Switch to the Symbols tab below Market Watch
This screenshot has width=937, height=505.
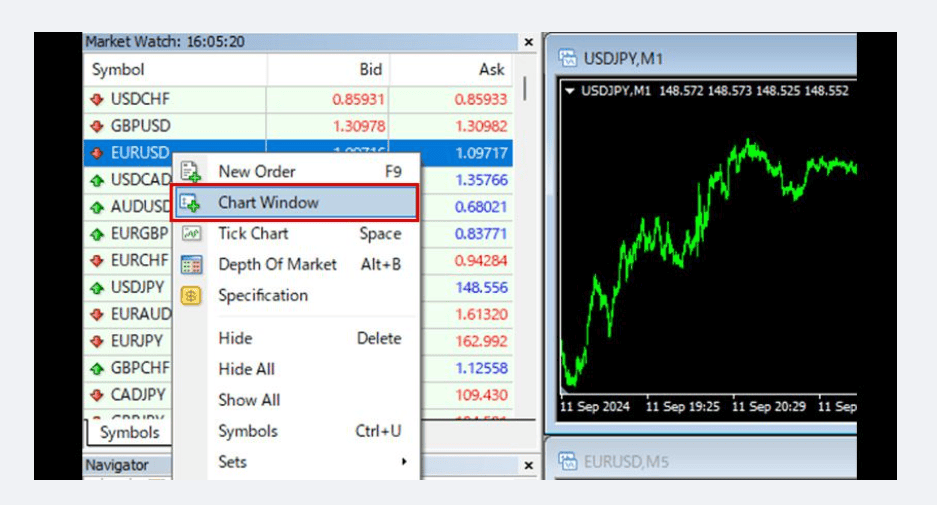[129, 433]
